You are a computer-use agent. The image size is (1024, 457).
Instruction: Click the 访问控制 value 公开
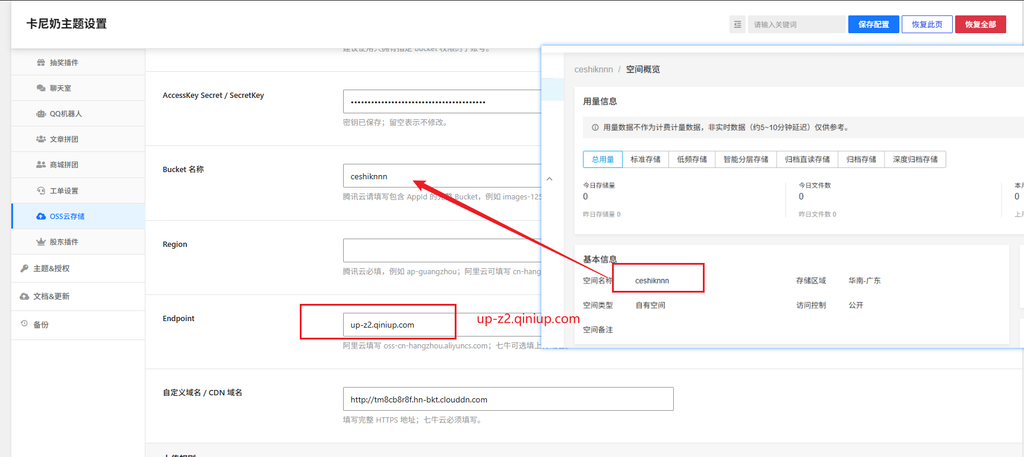pyautogui.click(x=856, y=305)
